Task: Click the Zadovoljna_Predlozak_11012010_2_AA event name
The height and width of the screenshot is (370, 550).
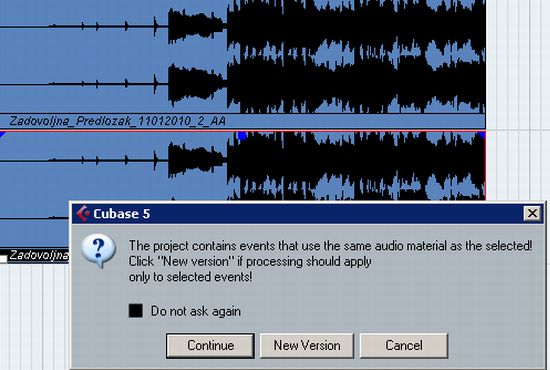Action: click(118, 121)
